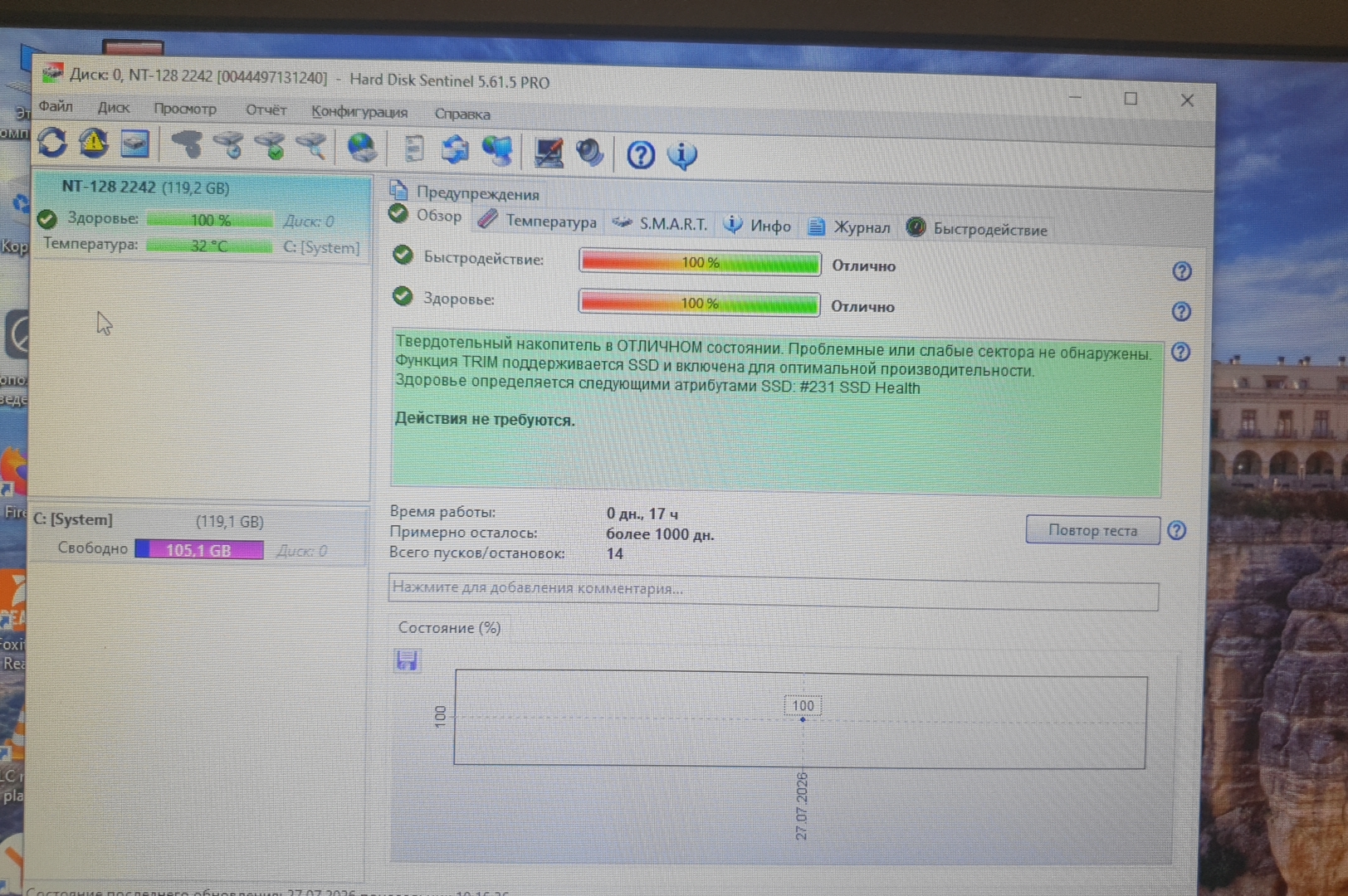This screenshot has width=1348, height=896.
Task: Click the help icon beside the green status text
Action: (1180, 352)
